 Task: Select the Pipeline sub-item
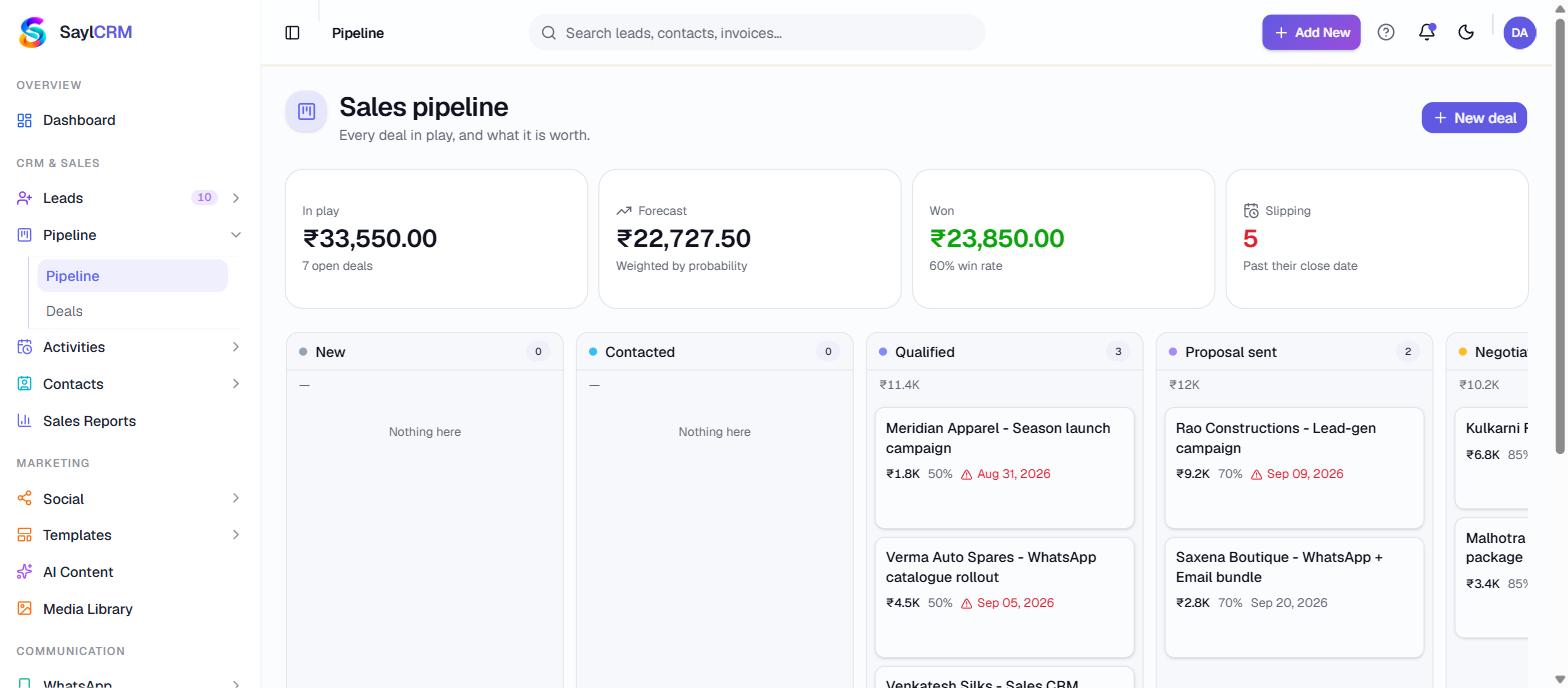[133, 276]
